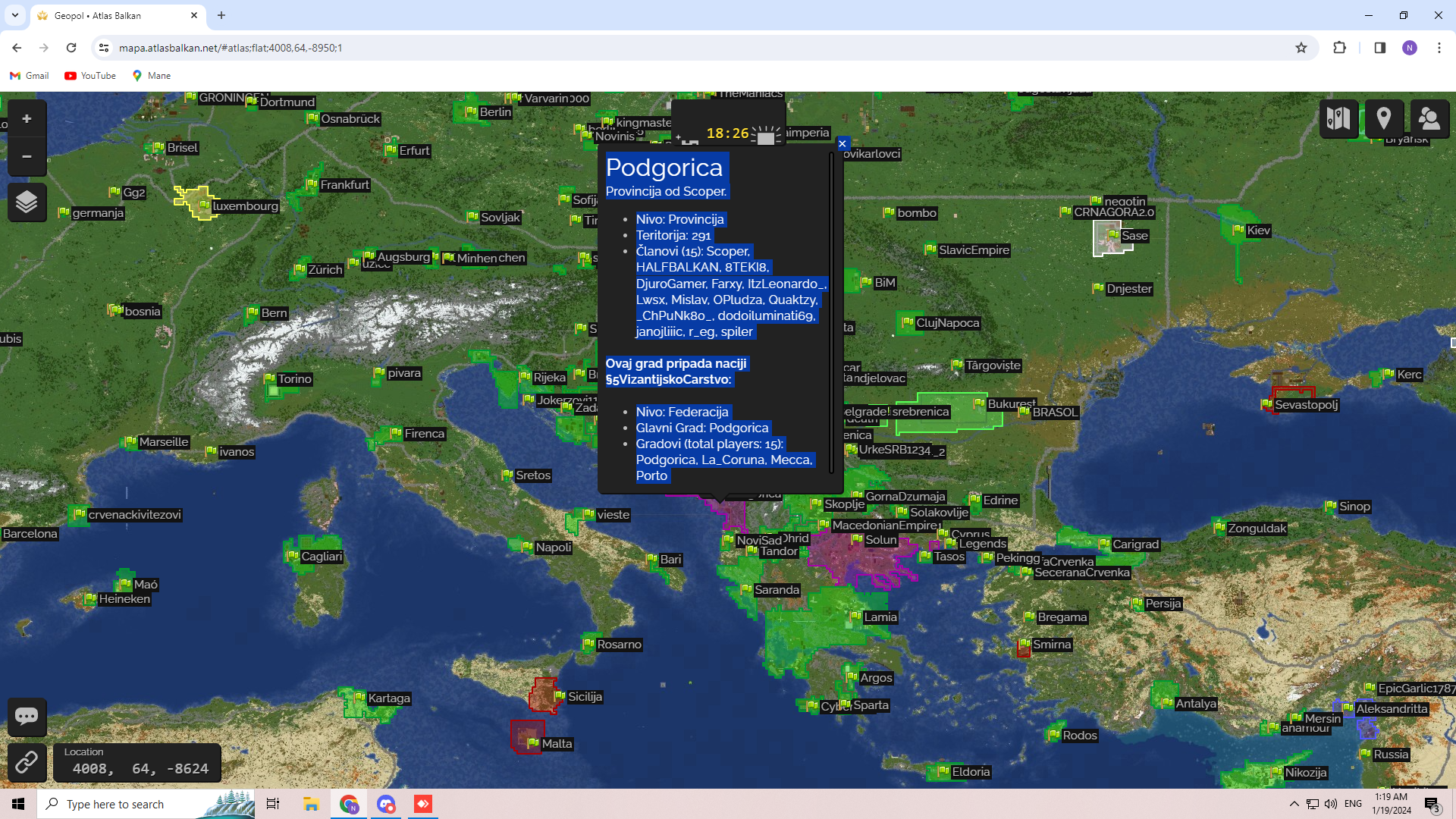1456x819 pixels.
Task: Close the Podgorica popup
Action: pyautogui.click(x=842, y=144)
